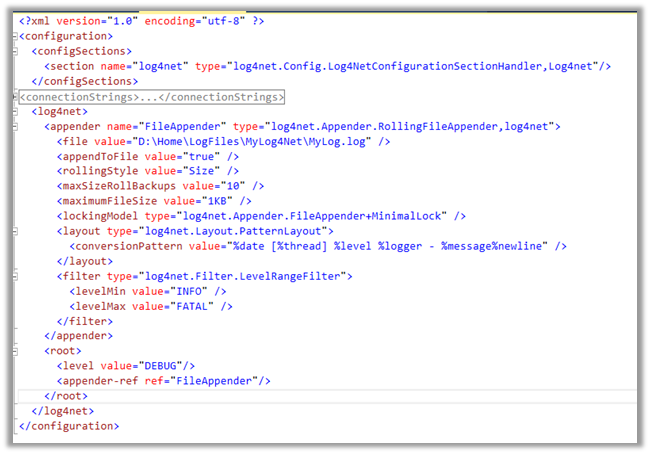Collapse the configSections node

(x=13, y=51)
